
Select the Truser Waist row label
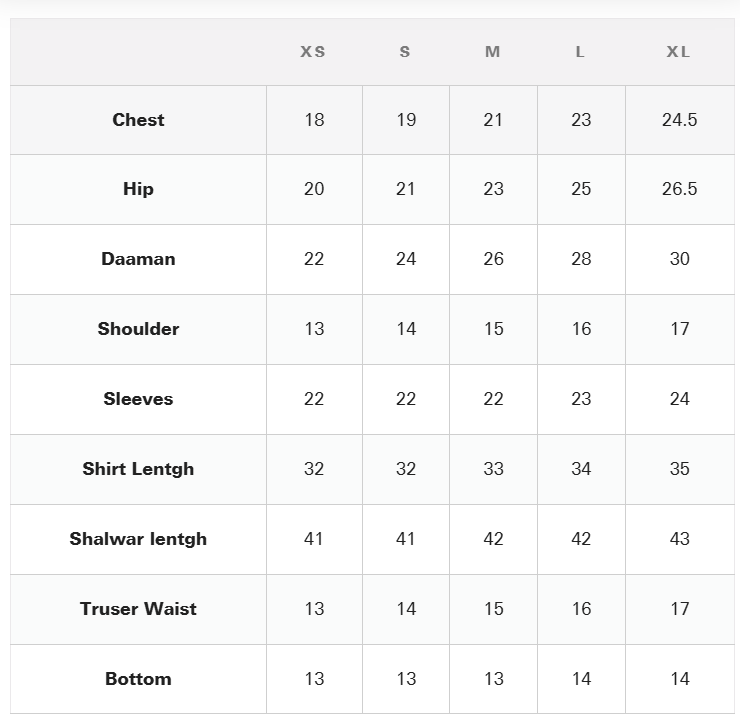pos(138,609)
